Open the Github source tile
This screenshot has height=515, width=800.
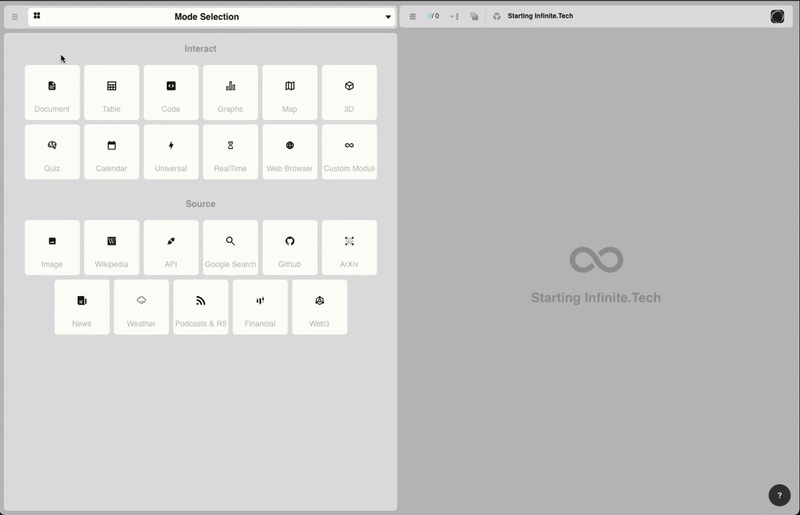pyautogui.click(x=290, y=248)
